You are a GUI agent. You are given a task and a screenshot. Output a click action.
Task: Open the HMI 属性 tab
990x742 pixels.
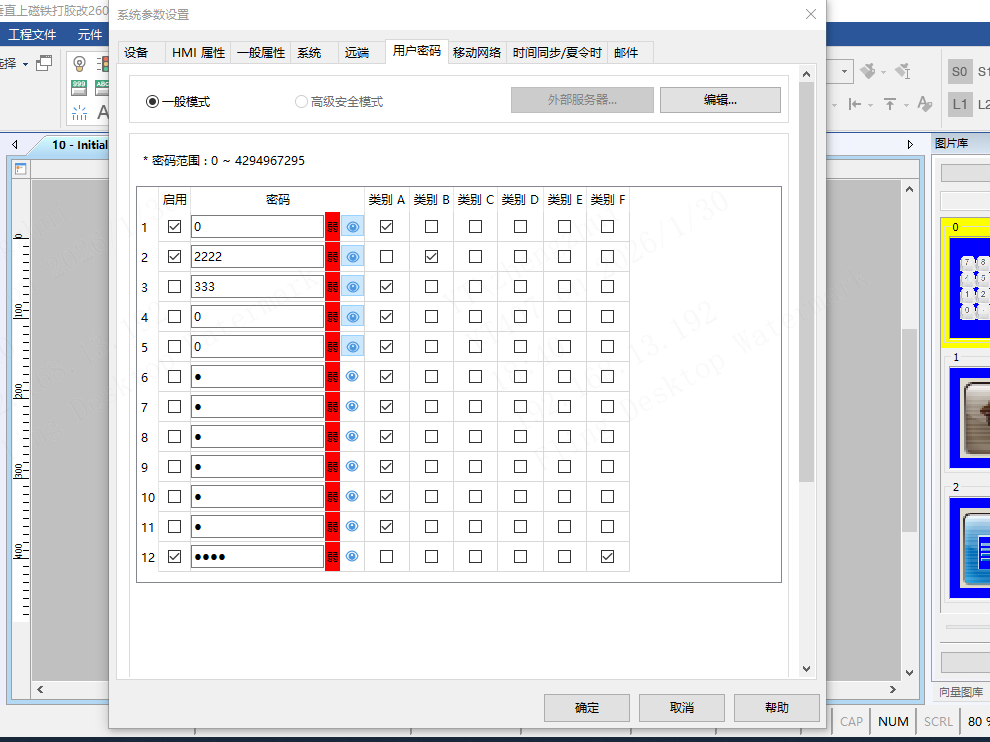pos(199,52)
